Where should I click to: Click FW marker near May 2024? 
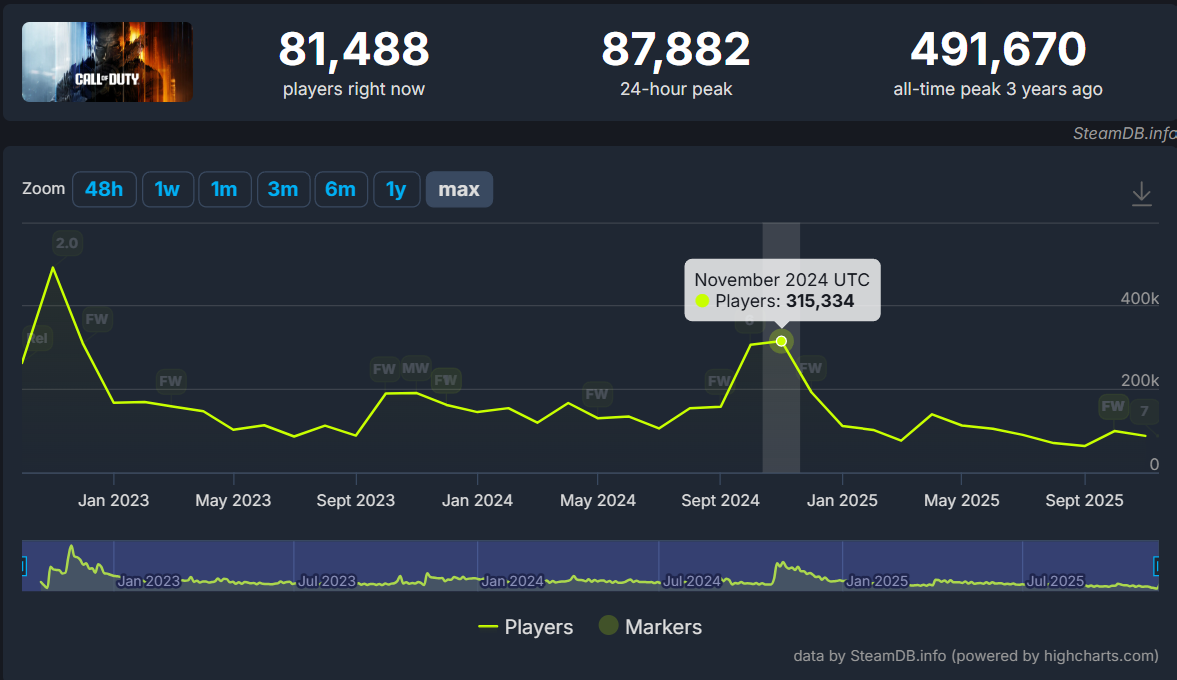click(x=597, y=394)
